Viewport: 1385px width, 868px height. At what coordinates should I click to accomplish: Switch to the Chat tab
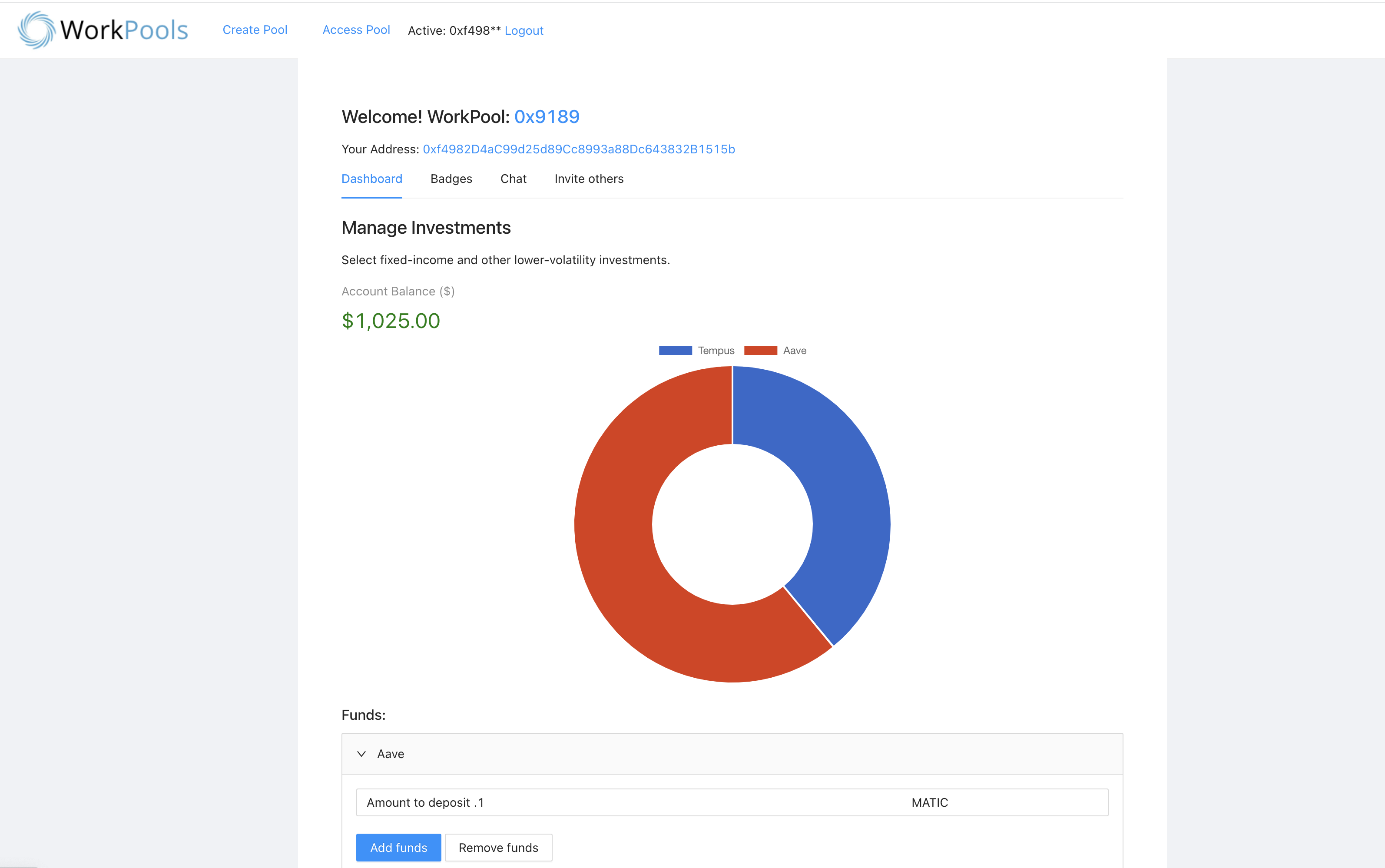point(513,179)
